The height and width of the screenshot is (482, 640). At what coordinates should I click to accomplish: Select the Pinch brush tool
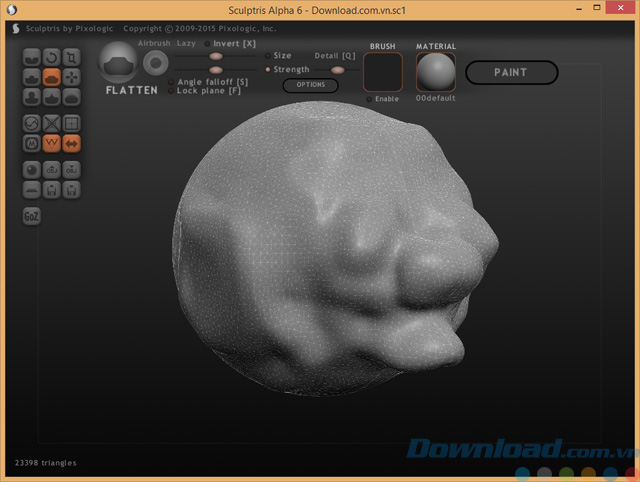[x=51, y=97]
